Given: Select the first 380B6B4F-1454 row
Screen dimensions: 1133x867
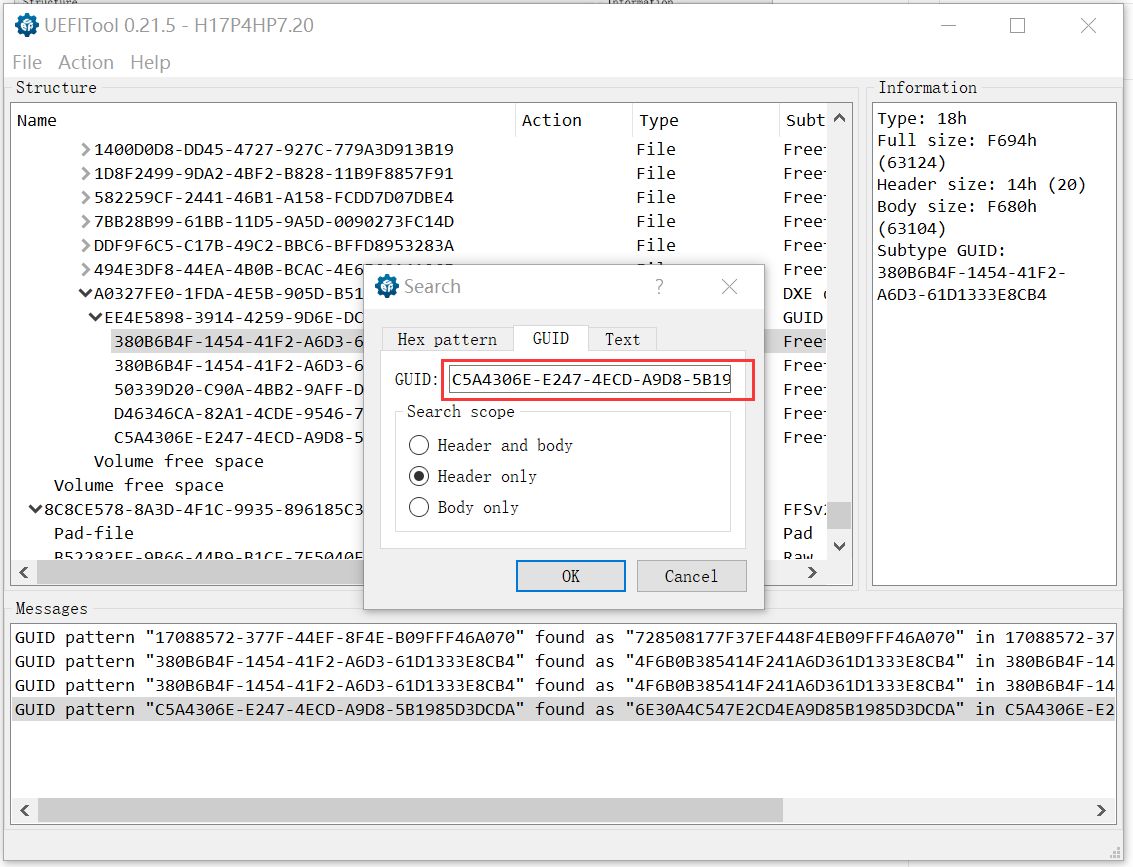Looking at the screenshot, I should [x=238, y=341].
